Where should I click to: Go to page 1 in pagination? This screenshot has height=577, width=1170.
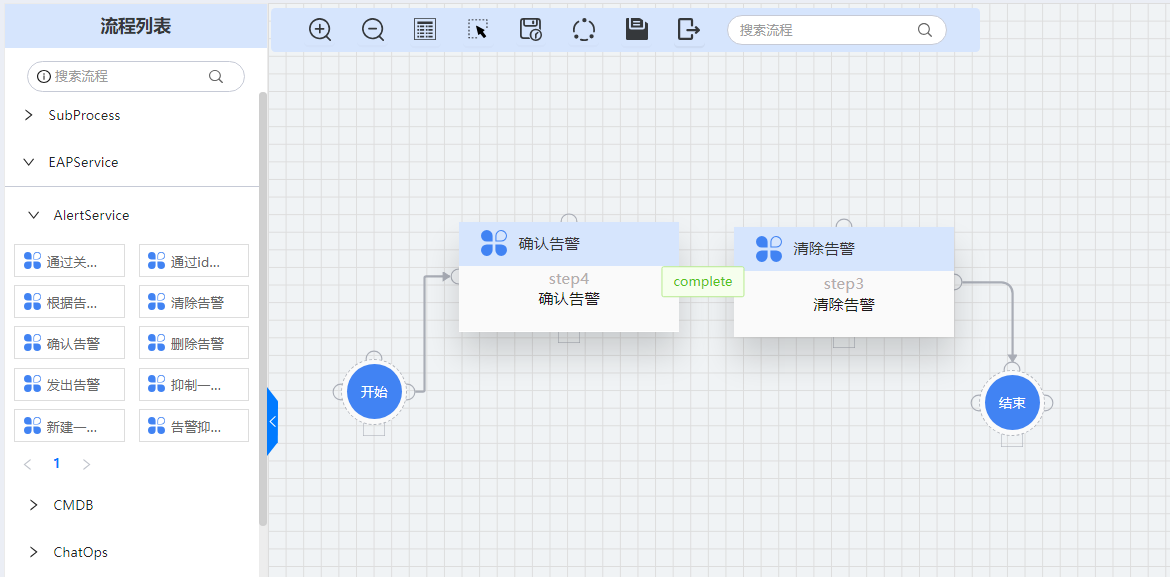pos(57,464)
